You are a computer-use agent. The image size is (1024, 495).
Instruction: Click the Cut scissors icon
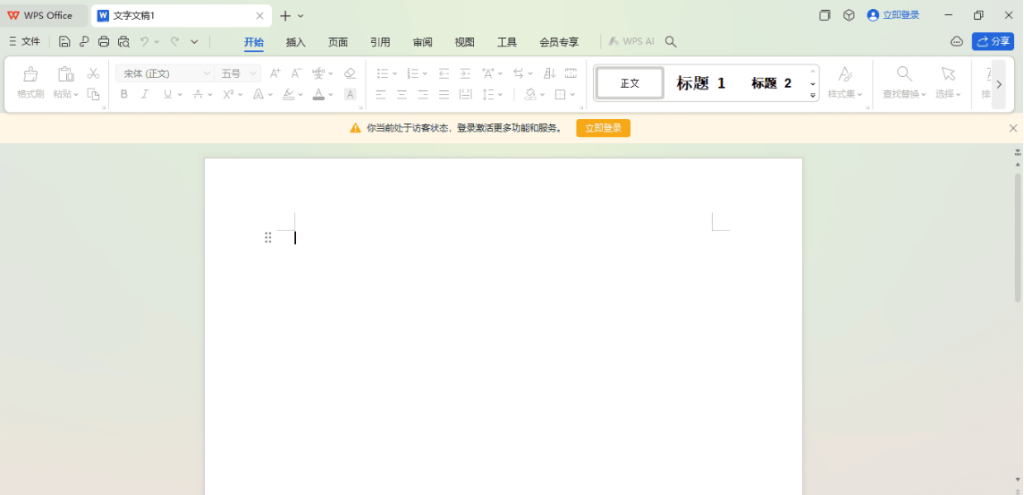(x=93, y=73)
